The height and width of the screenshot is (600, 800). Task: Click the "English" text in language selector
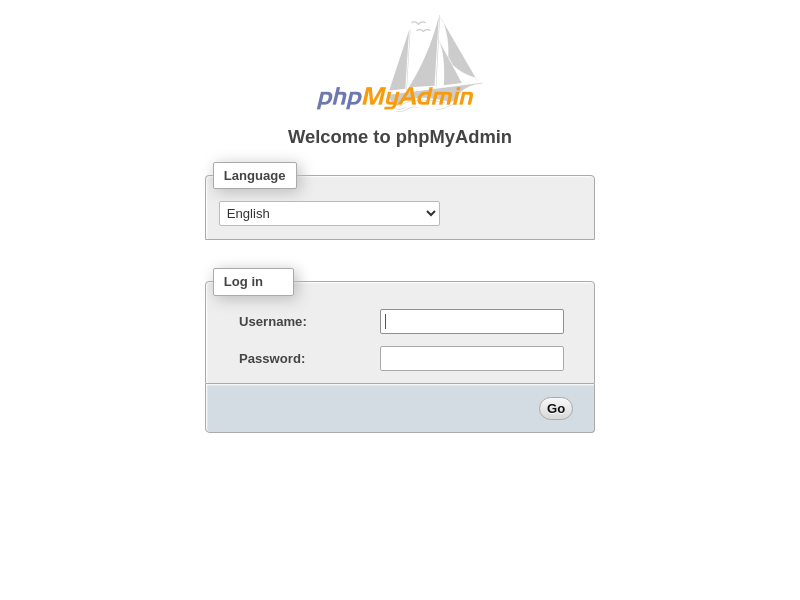coord(248,213)
